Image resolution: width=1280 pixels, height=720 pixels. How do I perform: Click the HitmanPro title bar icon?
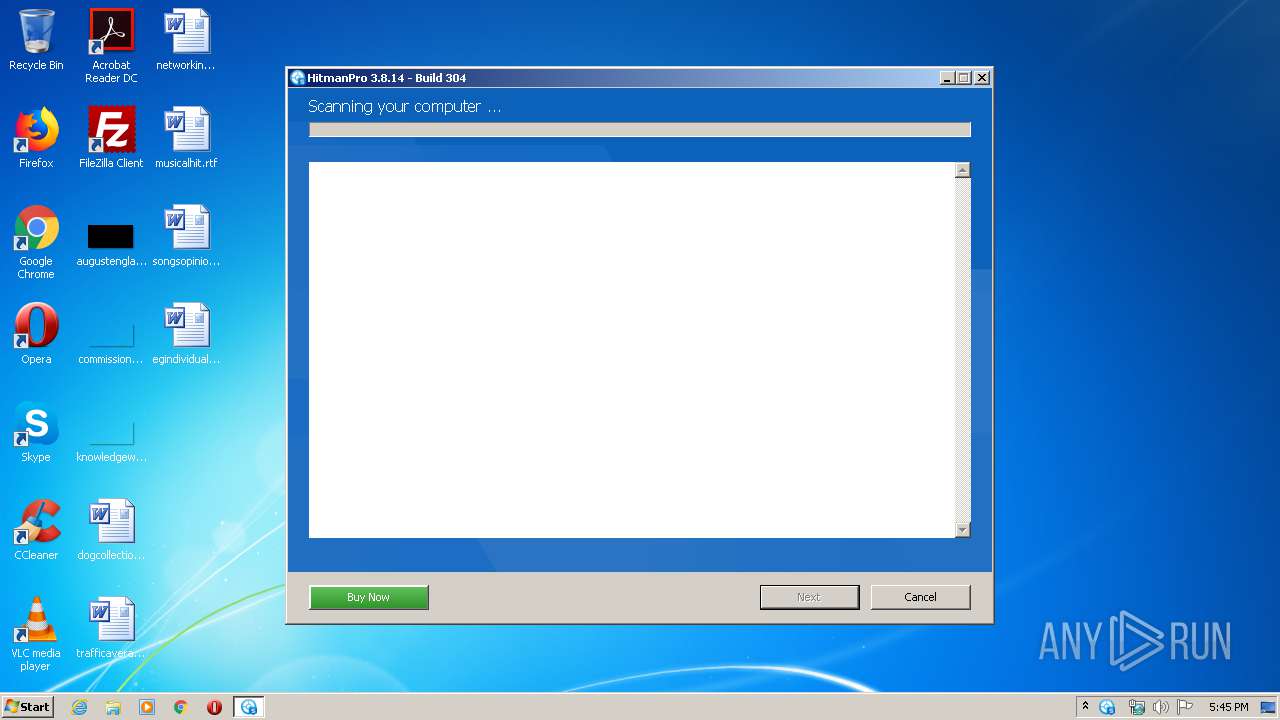click(x=297, y=78)
